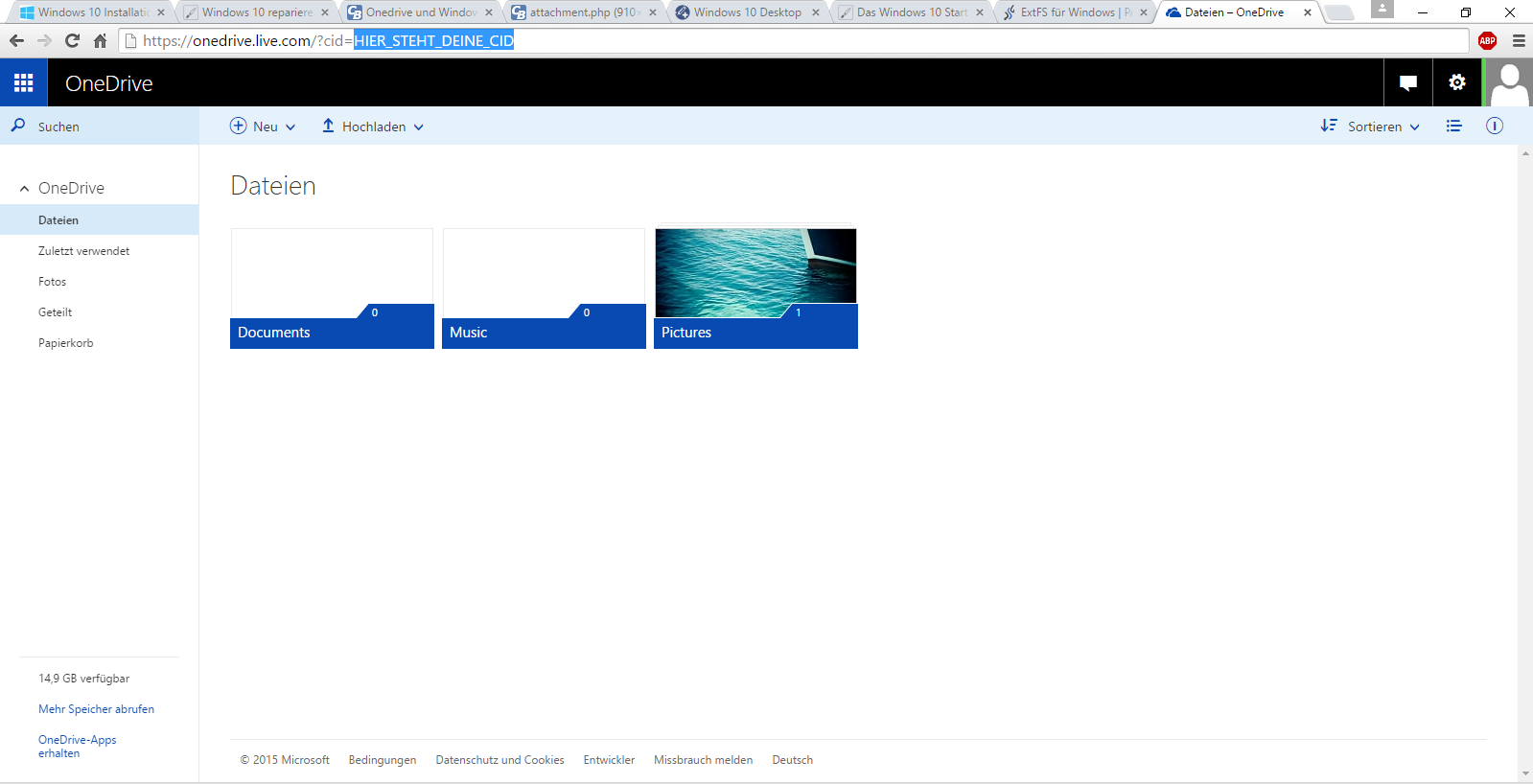The height and width of the screenshot is (784, 1533).
Task: Select Dateien in the sidebar
Action: point(99,219)
